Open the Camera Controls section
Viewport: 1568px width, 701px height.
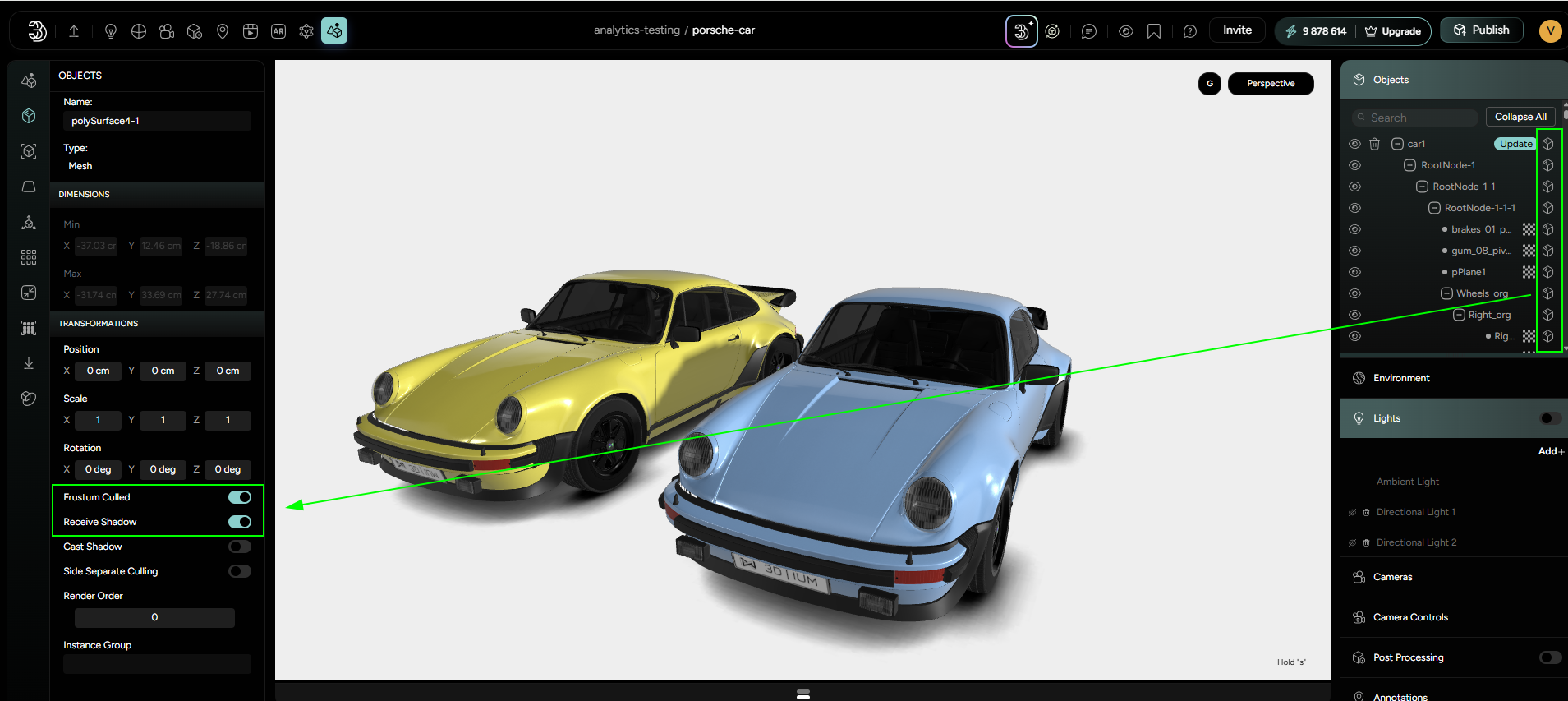(1410, 617)
